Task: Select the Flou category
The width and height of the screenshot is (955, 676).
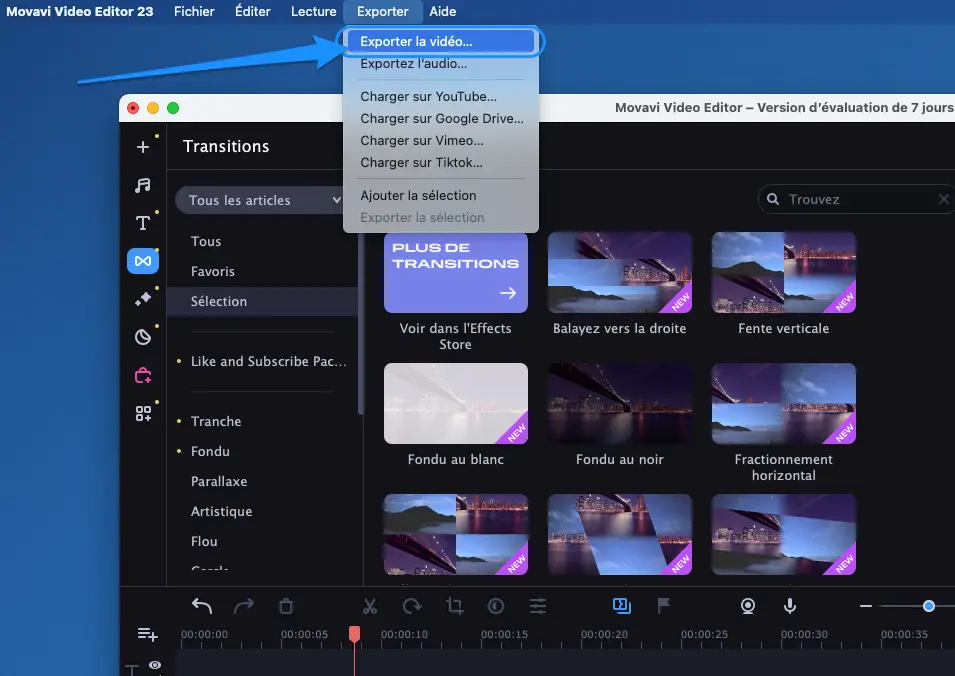Action: (x=262, y=541)
